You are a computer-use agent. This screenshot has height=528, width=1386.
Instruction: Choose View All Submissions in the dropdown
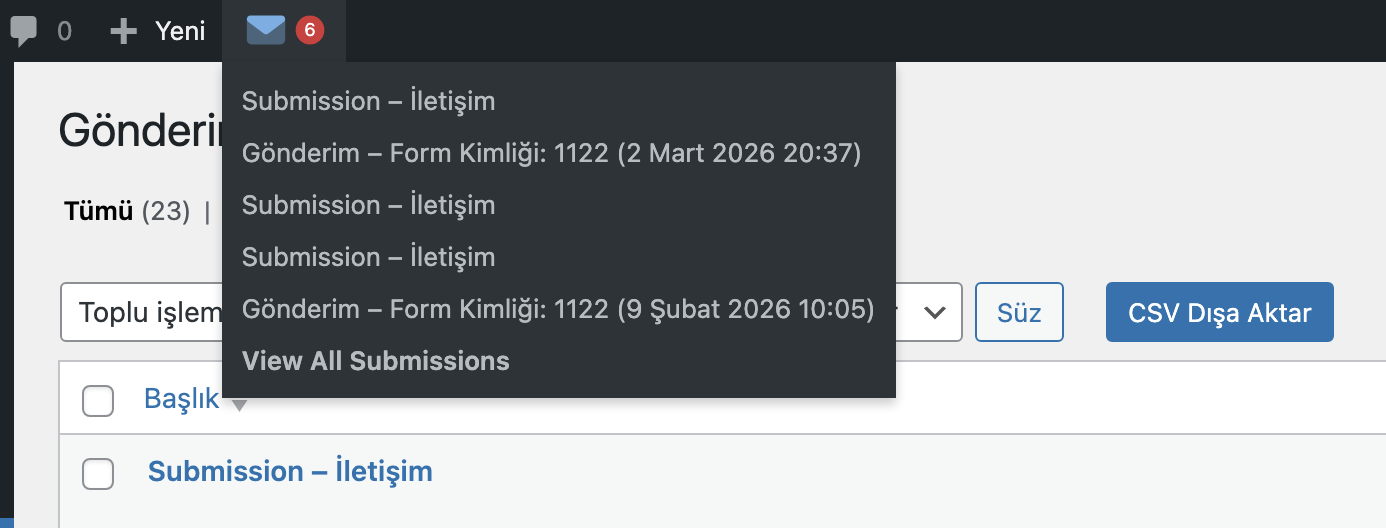pos(376,361)
